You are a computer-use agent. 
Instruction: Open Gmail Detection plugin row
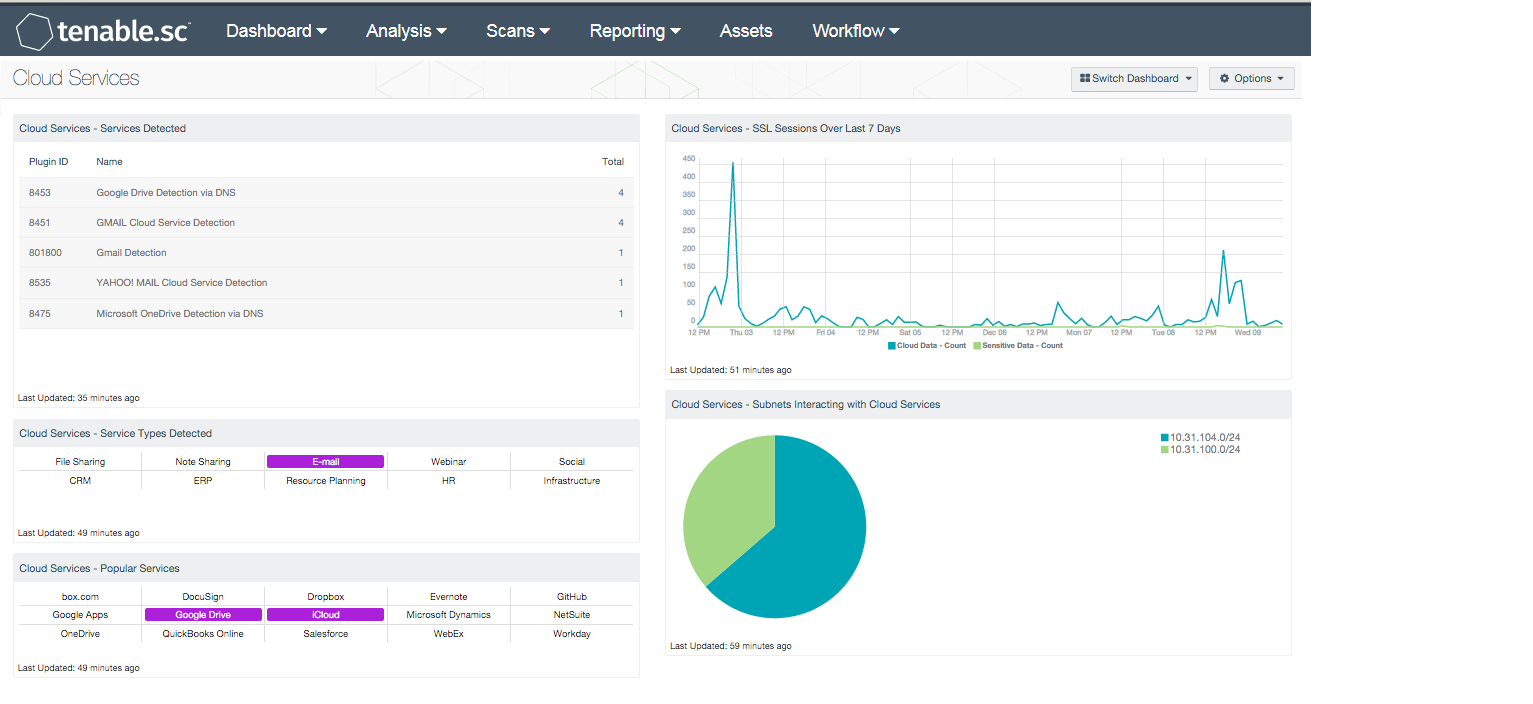point(326,252)
